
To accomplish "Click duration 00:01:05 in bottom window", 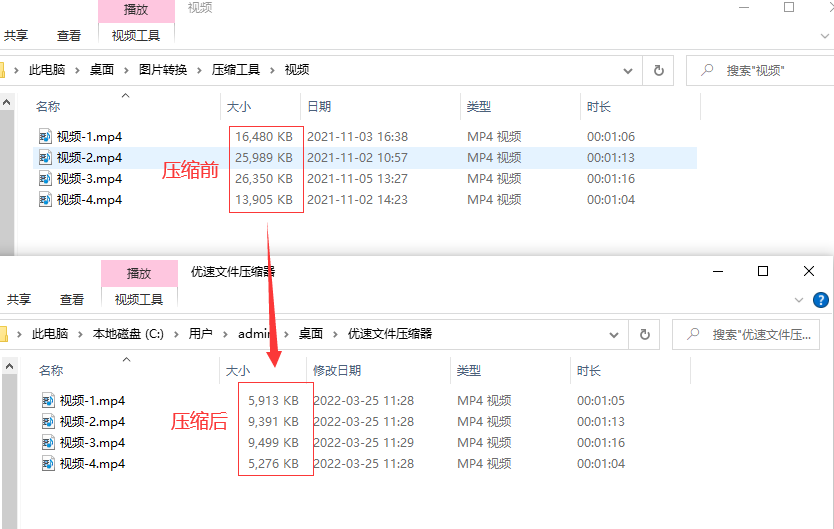I will [x=601, y=400].
